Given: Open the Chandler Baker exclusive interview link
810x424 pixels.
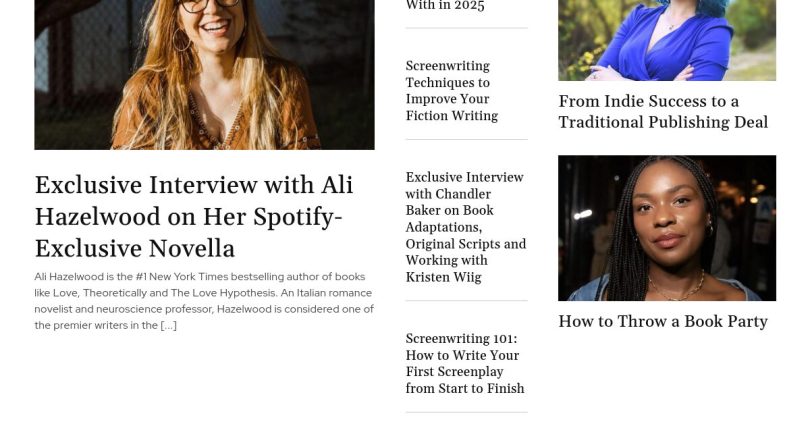Looking at the screenshot, I should pos(465,227).
